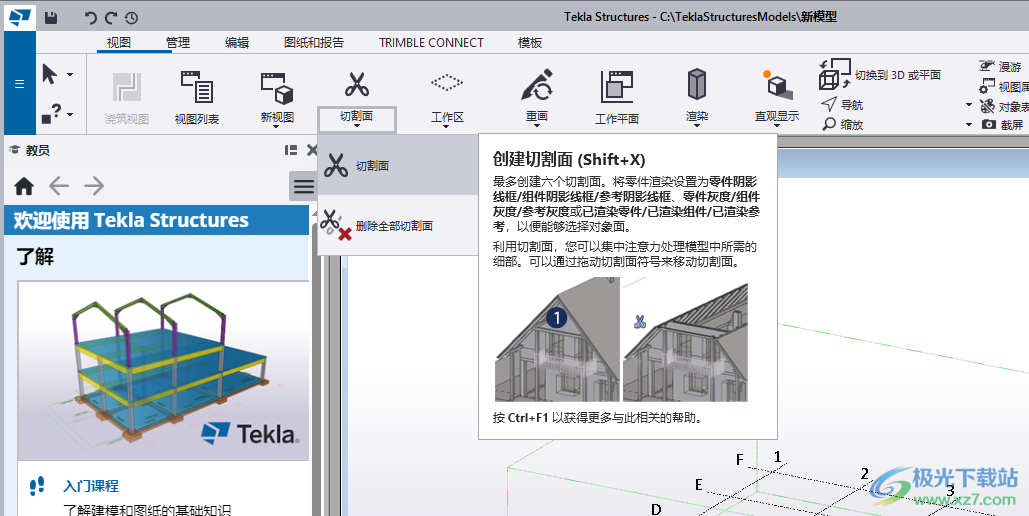Click the 工作区 work area icon
The height and width of the screenshot is (516, 1029).
point(447,83)
